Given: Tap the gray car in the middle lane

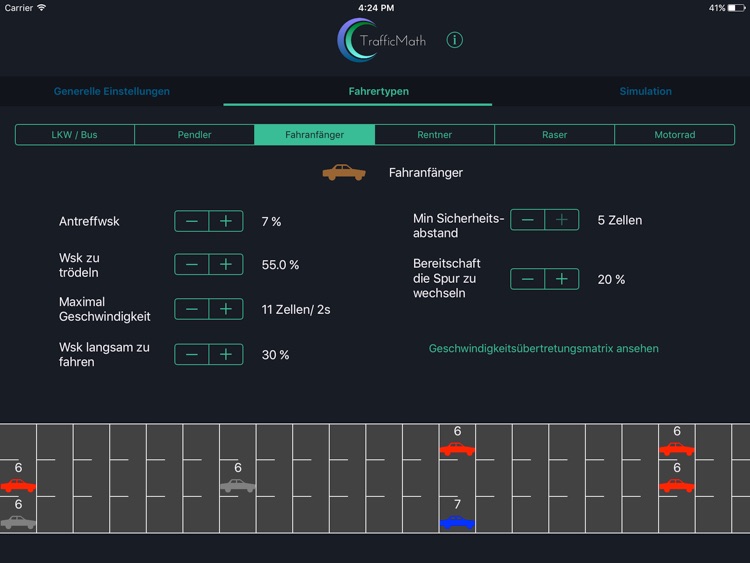Looking at the screenshot, I should [x=238, y=485].
